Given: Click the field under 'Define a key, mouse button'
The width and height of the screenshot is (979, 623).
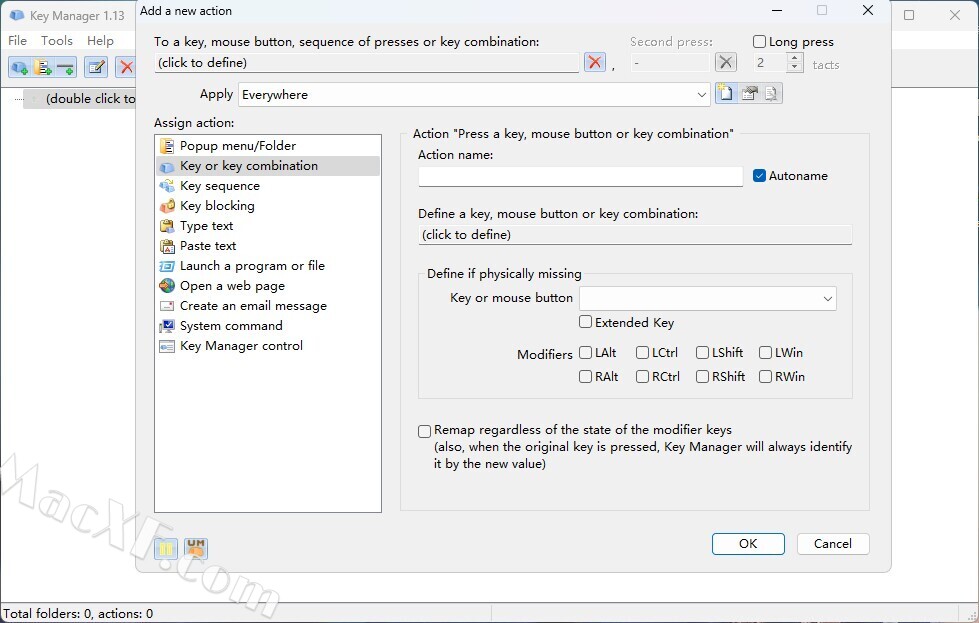Looking at the screenshot, I should click(635, 235).
